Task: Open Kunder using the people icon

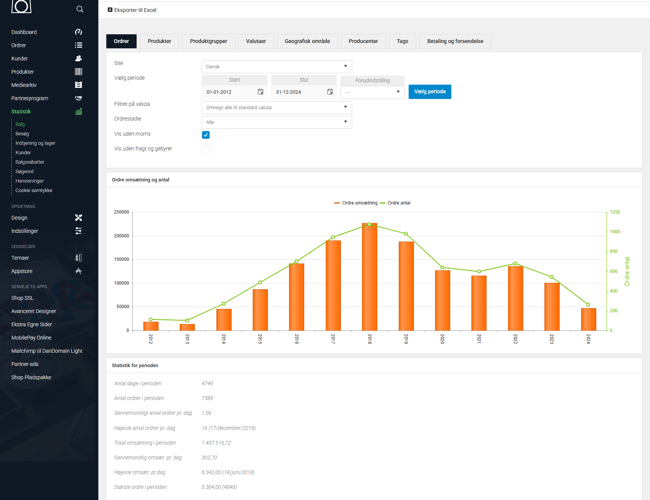Action: point(78,59)
